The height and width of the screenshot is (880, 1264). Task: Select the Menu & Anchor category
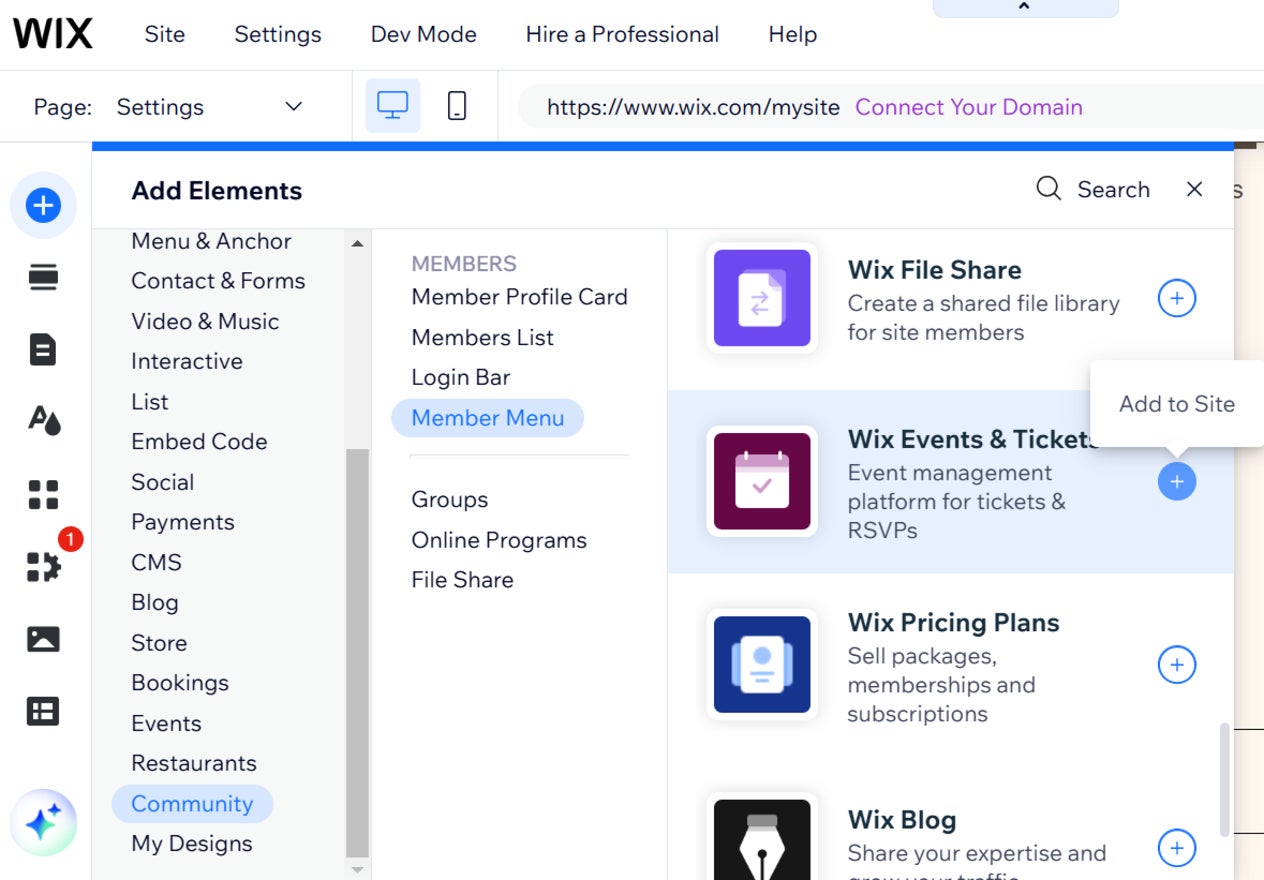(x=211, y=241)
